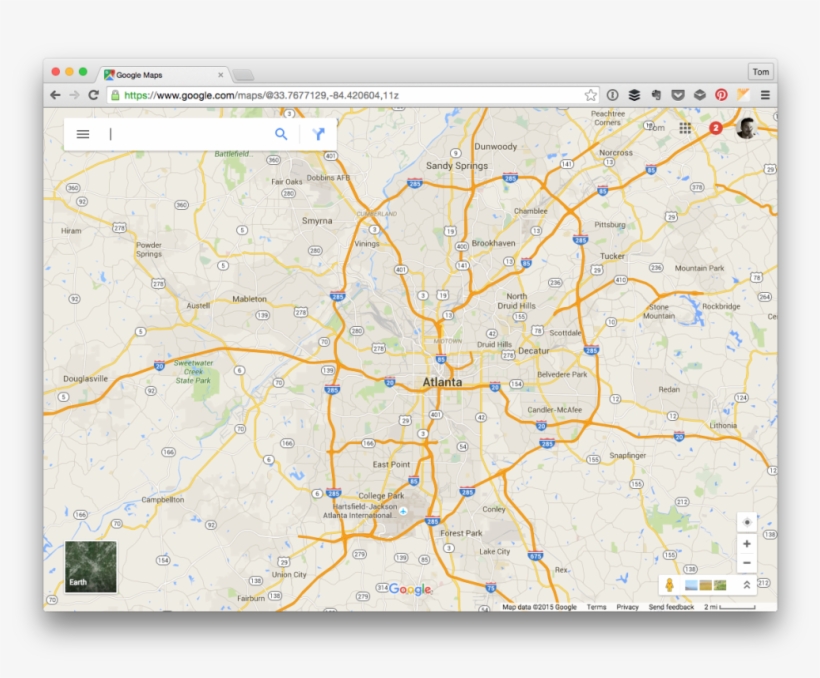Screen dimensions: 820x678
Task: Click the search magnifier icon
Action: (x=281, y=133)
